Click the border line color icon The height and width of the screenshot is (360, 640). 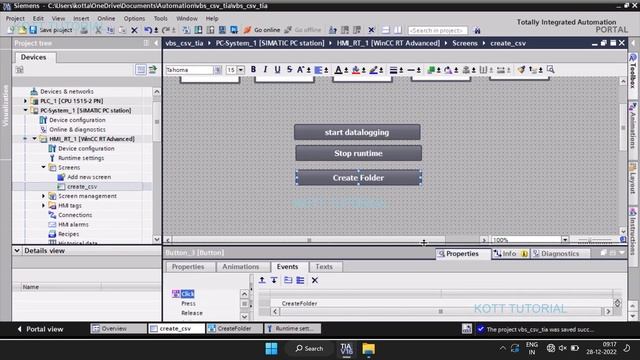(x=373, y=70)
